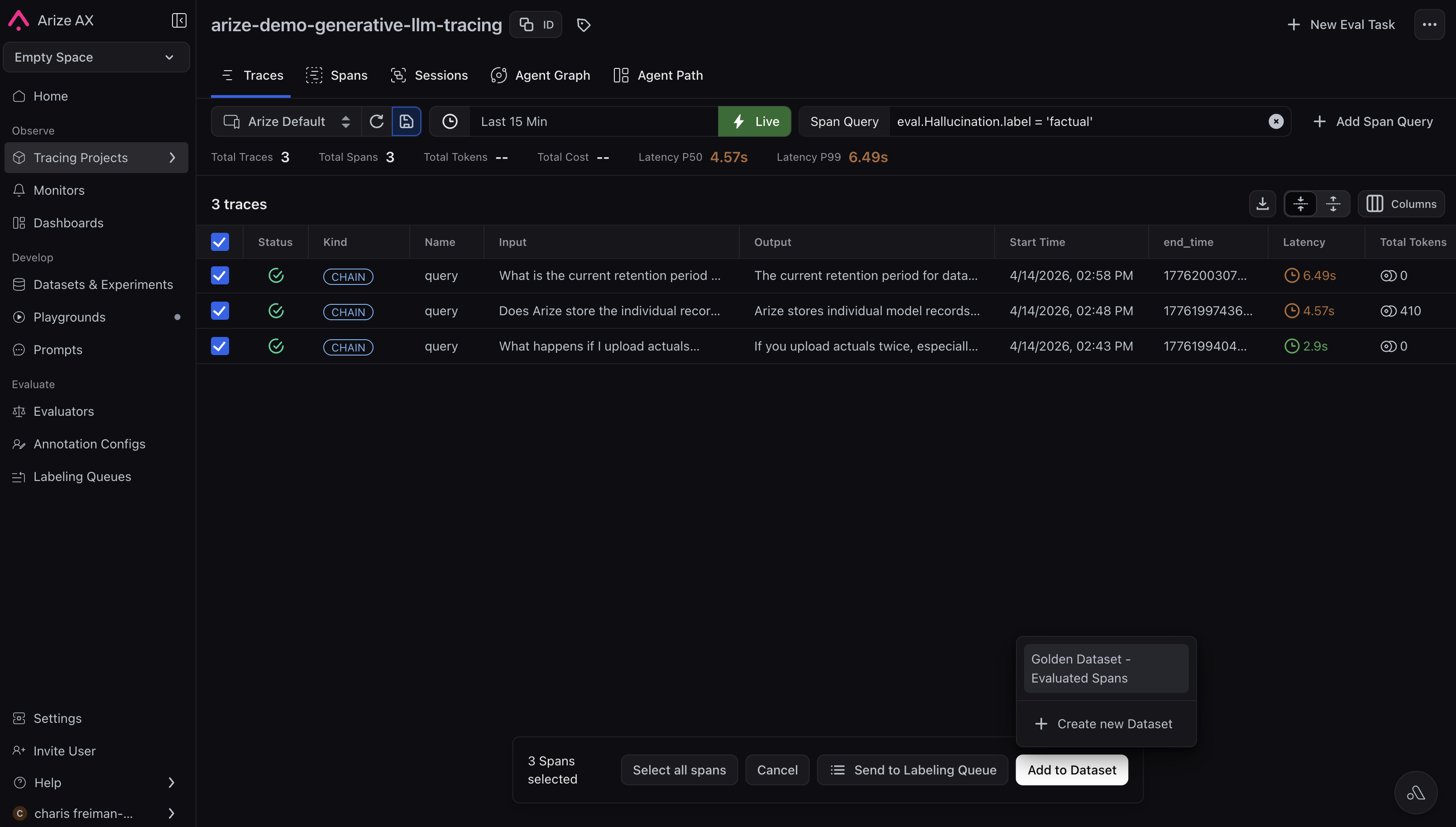
Task: Switch to the Sessions tab
Action: 429,76
